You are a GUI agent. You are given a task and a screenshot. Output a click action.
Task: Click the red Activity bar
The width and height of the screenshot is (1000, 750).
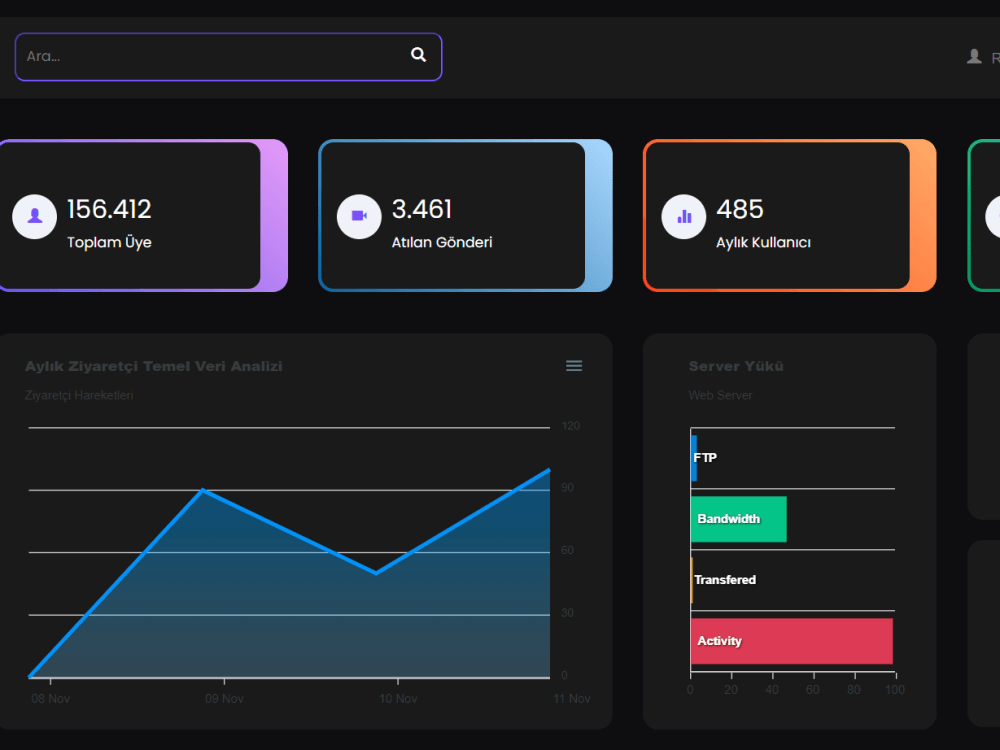[x=791, y=641]
